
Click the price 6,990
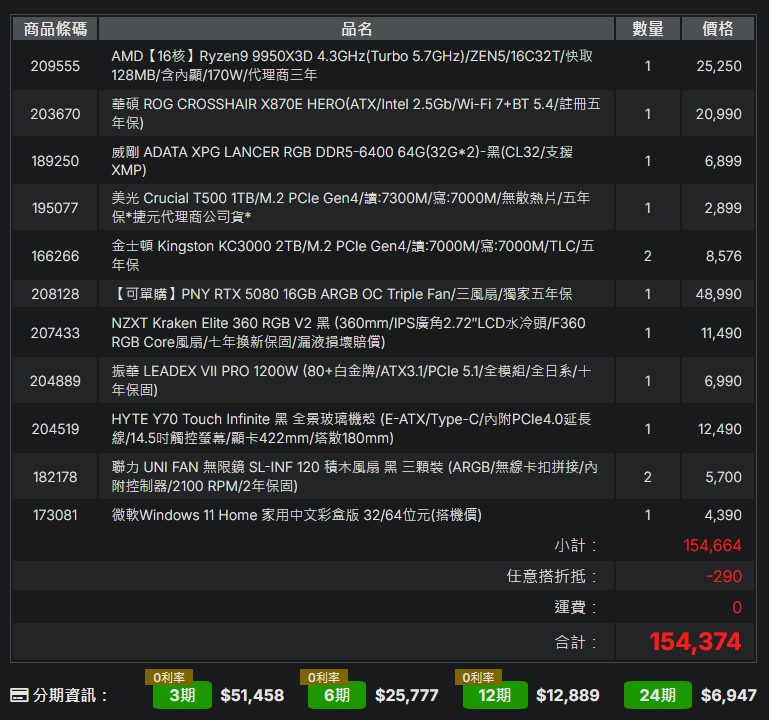[723, 381]
